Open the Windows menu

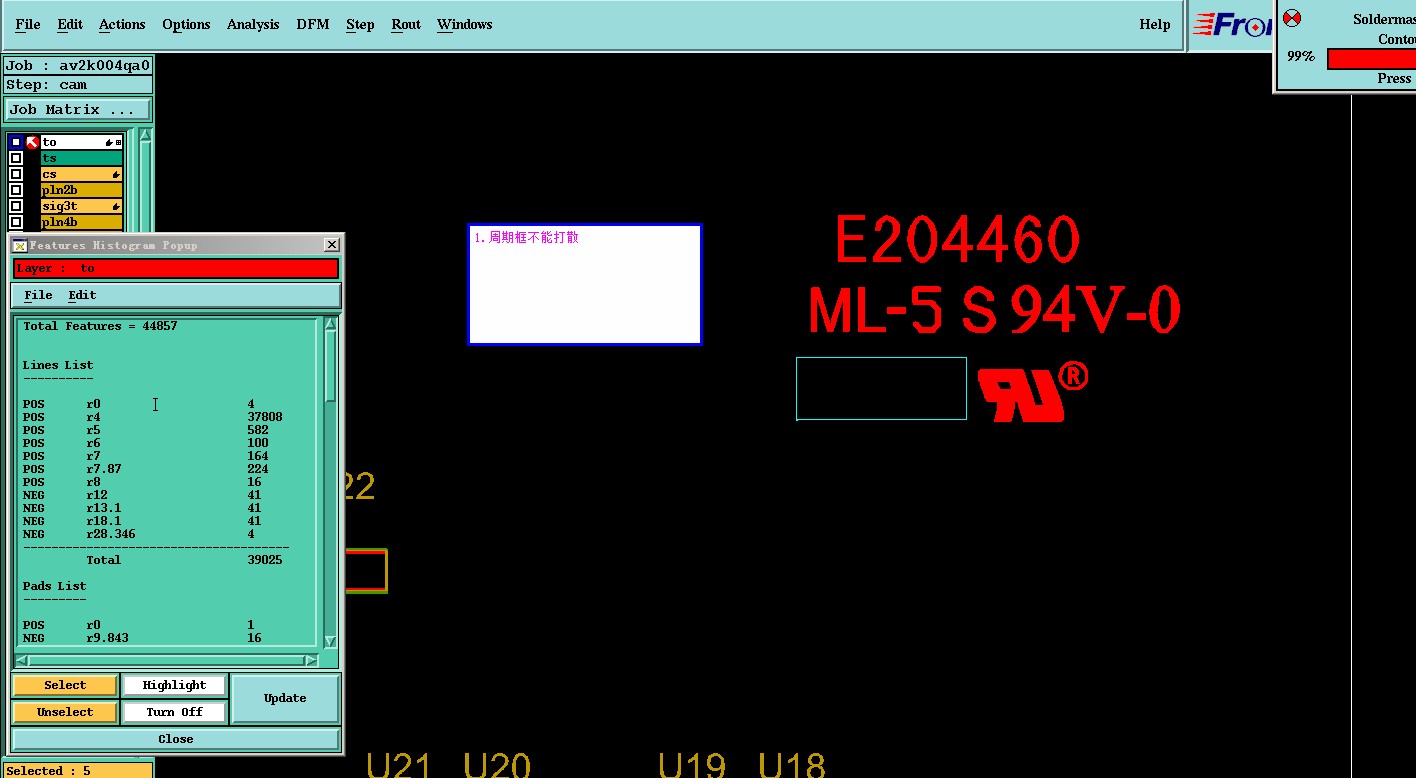point(465,24)
